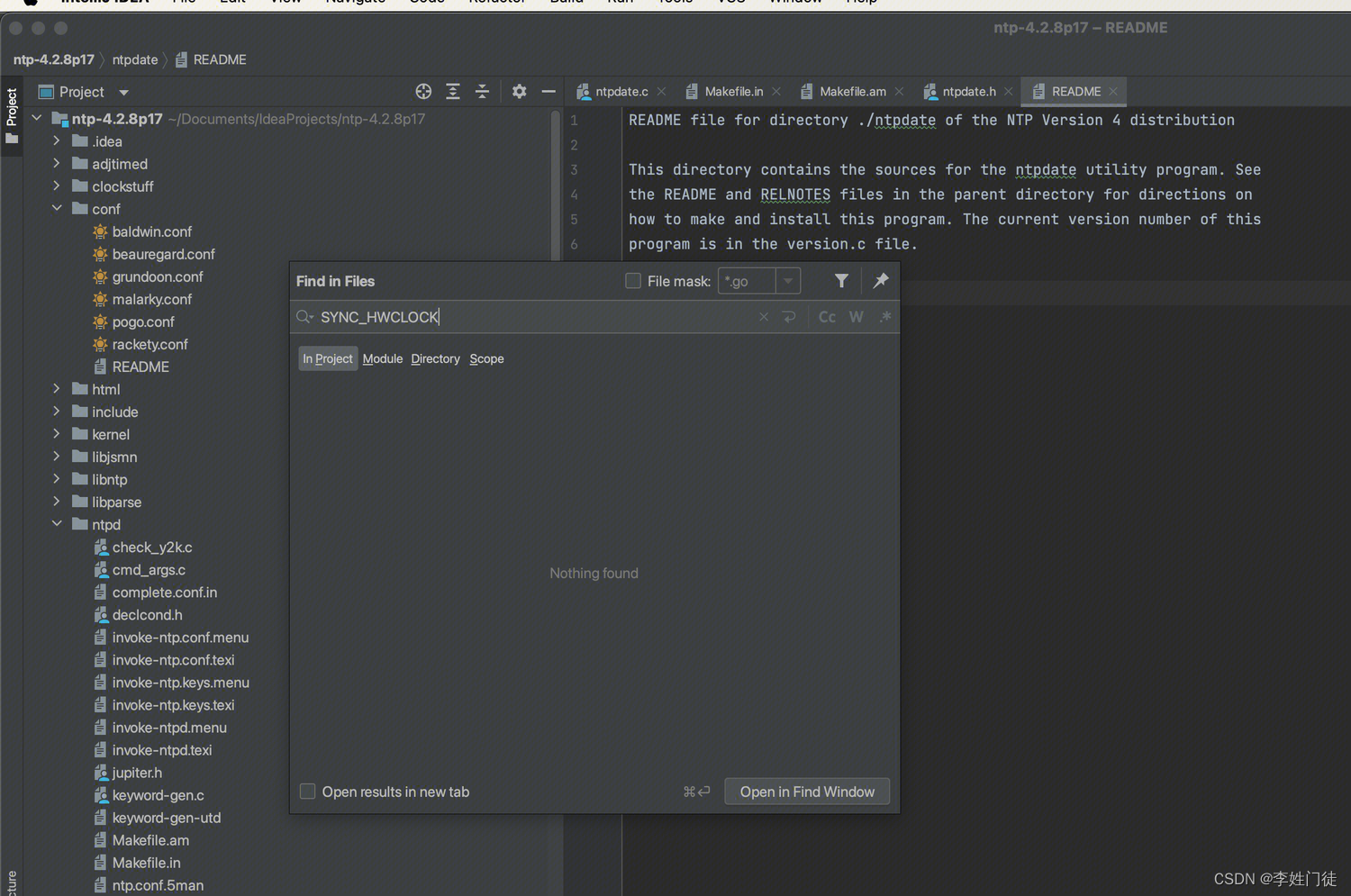Expand the libntp folder
The height and width of the screenshot is (896, 1351).
coord(57,479)
